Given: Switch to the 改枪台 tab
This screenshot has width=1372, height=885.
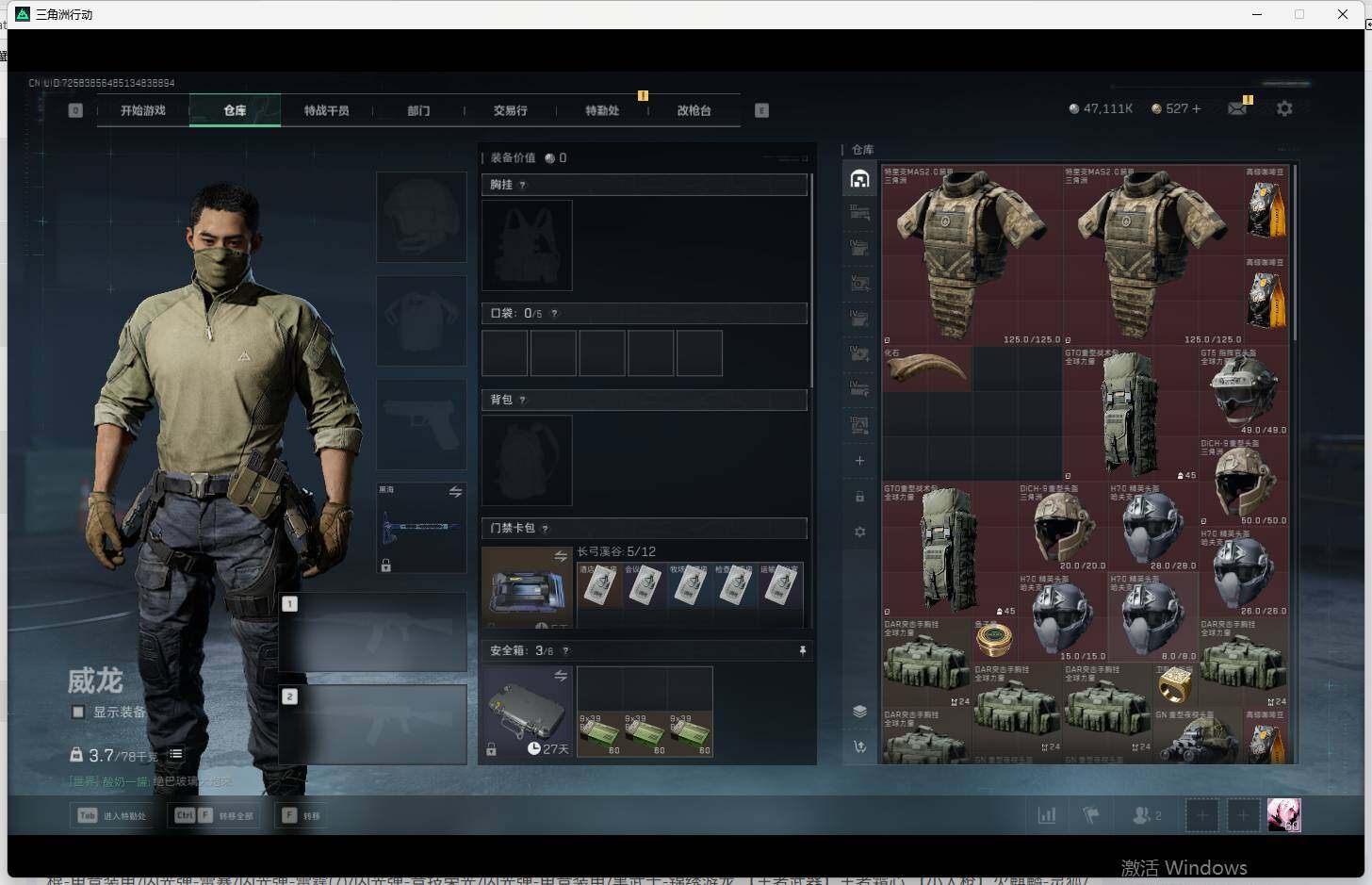Looking at the screenshot, I should click(x=694, y=110).
